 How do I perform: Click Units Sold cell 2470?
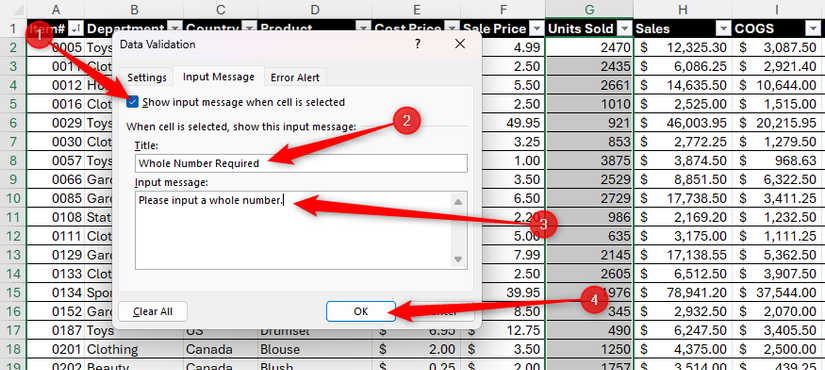click(x=589, y=48)
